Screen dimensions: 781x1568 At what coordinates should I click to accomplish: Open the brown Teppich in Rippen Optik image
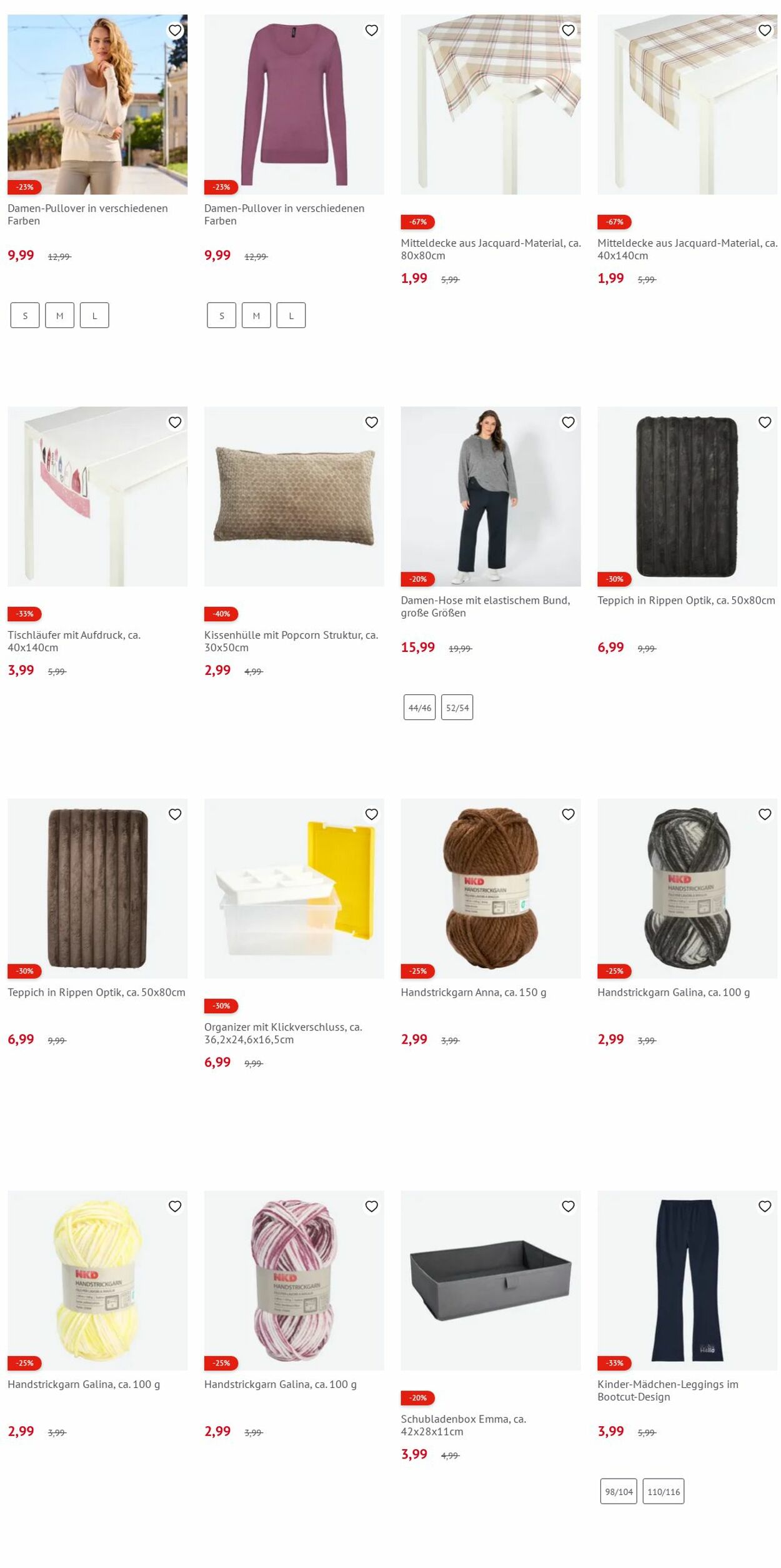97,889
